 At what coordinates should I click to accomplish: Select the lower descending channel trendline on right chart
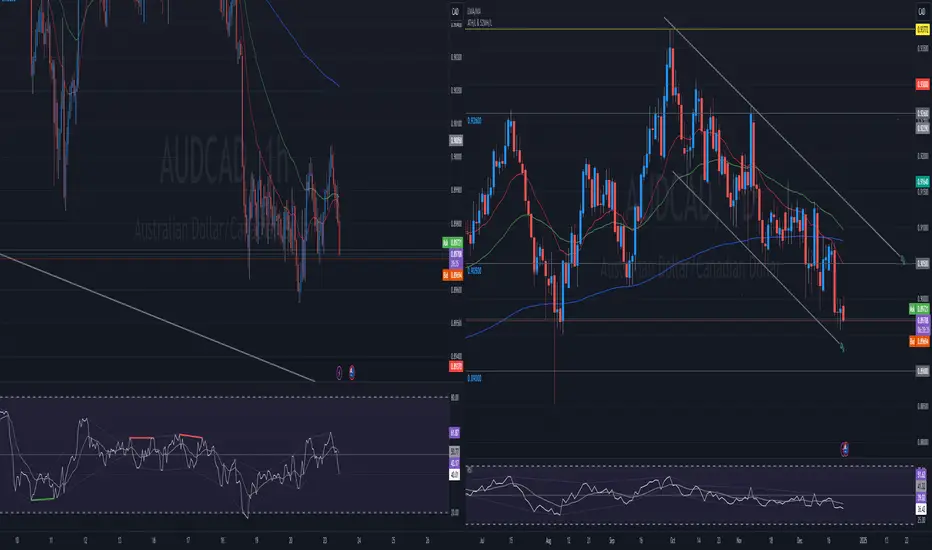[x=758, y=259]
